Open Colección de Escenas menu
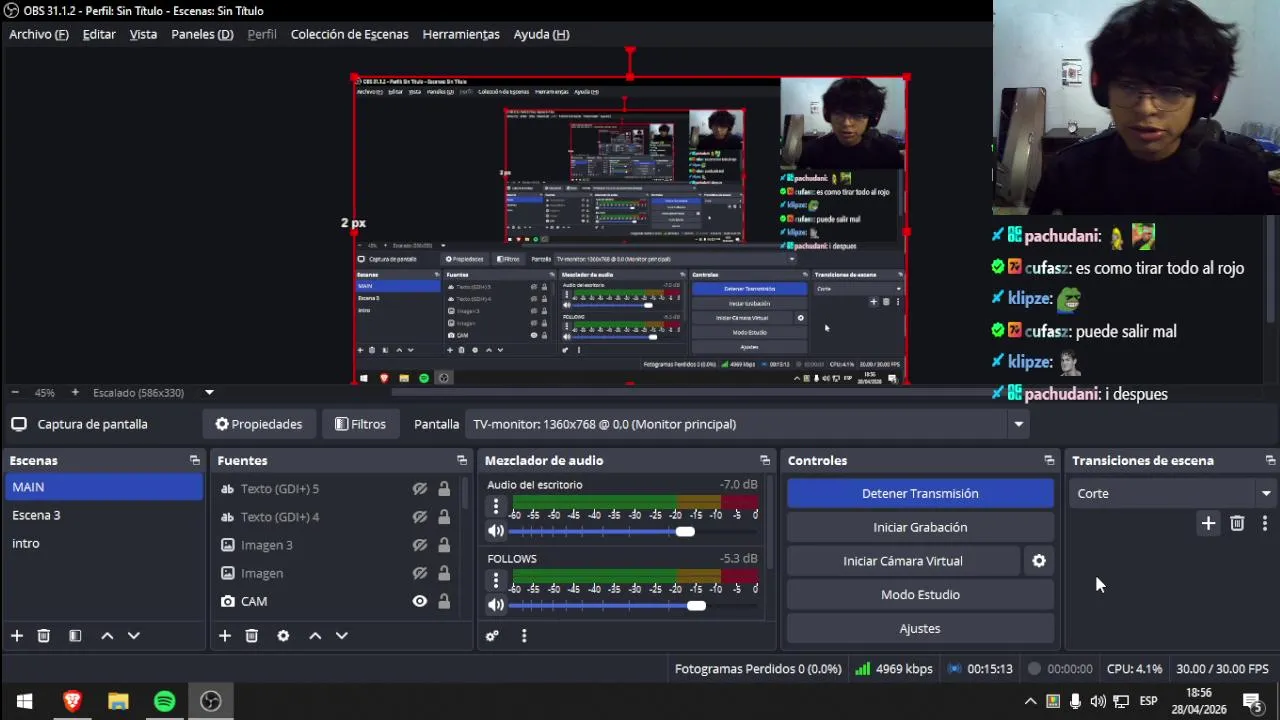 (x=350, y=34)
